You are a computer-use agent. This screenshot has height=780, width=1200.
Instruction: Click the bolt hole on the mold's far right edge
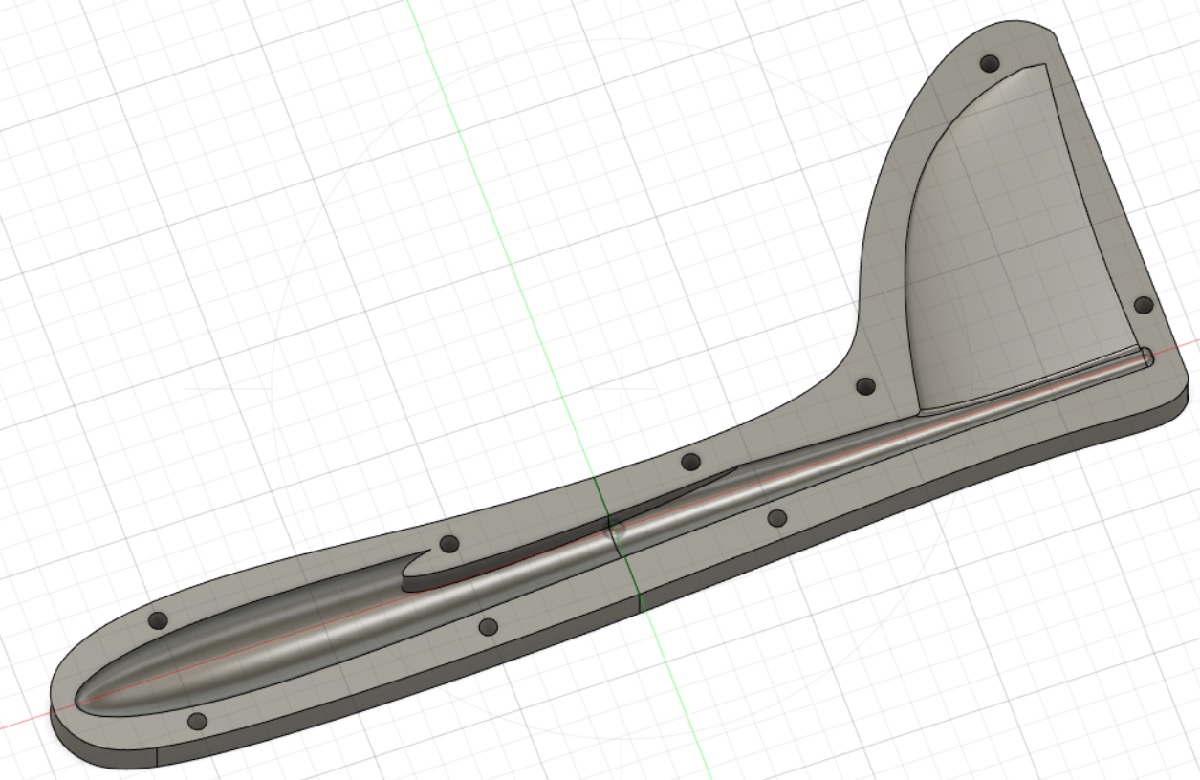coord(1143,304)
